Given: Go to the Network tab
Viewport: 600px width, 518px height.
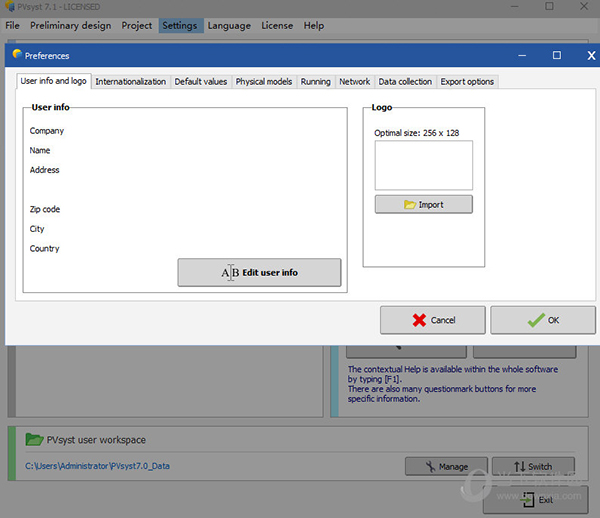Looking at the screenshot, I should tap(354, 82).
